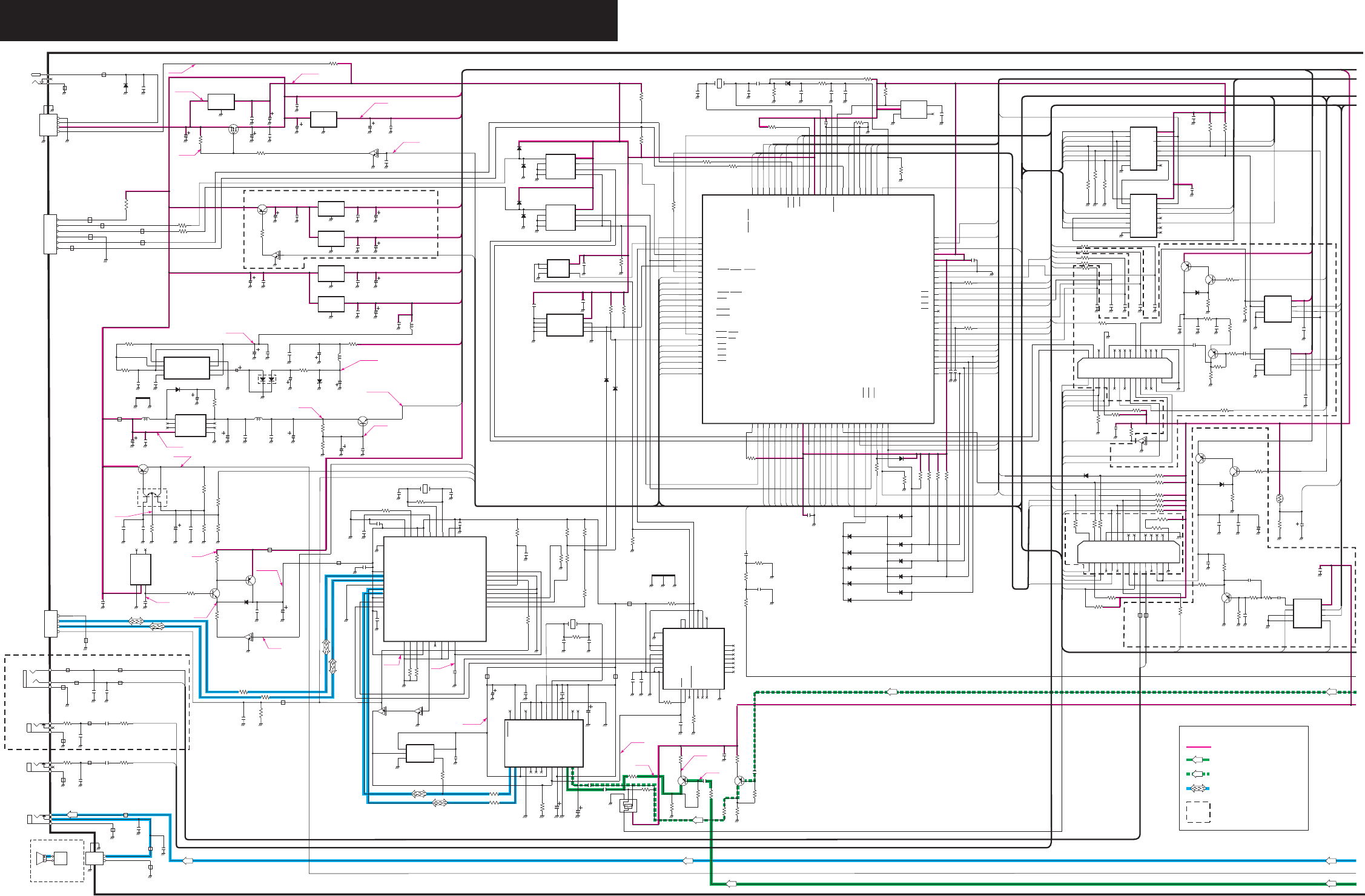Image resolution: width=1365 pixels, height=896 pixels.
Task: Click the pink line sample in the legend
Action: (1198, 747)
